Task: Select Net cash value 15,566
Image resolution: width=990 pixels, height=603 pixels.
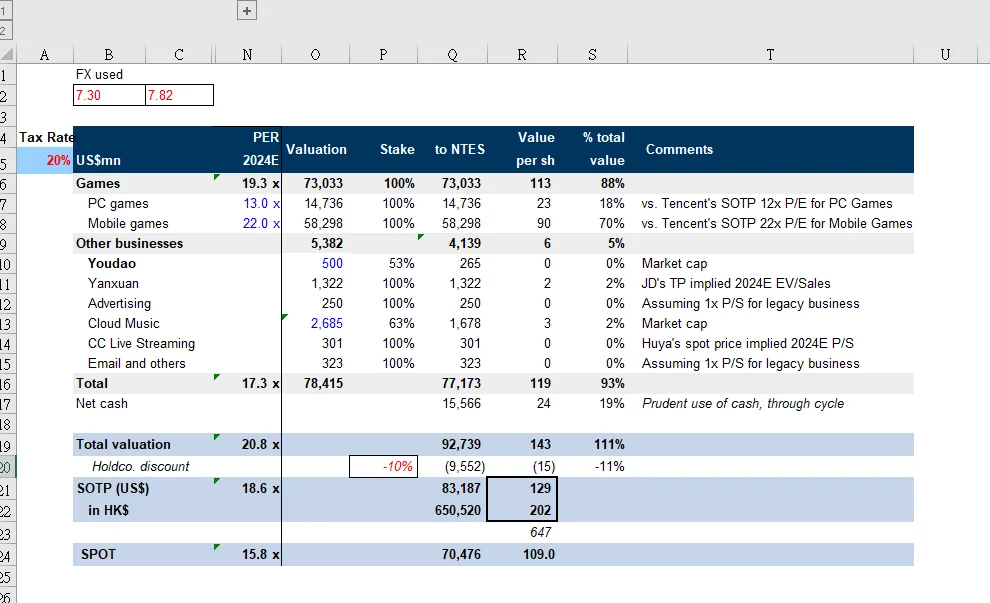Action: click(x=453, y=403)
